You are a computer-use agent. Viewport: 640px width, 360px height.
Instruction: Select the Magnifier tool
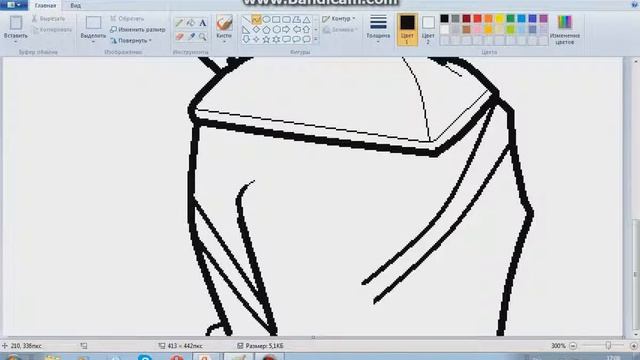[202, 37]
